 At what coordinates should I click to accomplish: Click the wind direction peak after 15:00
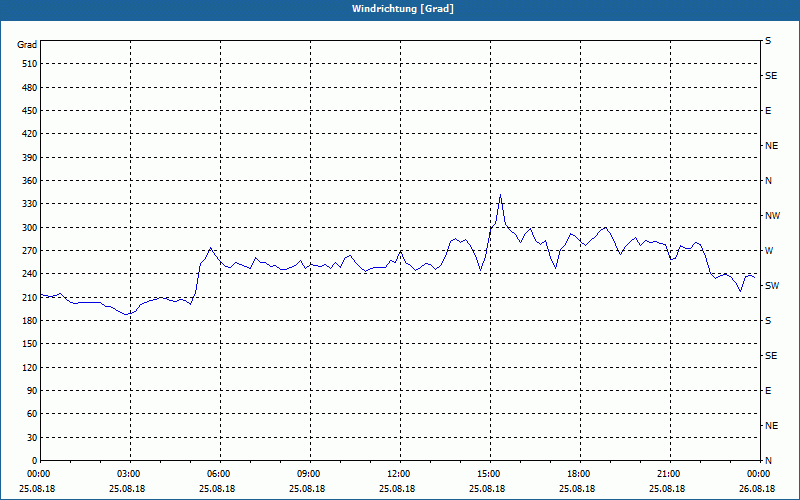(501, 194)
